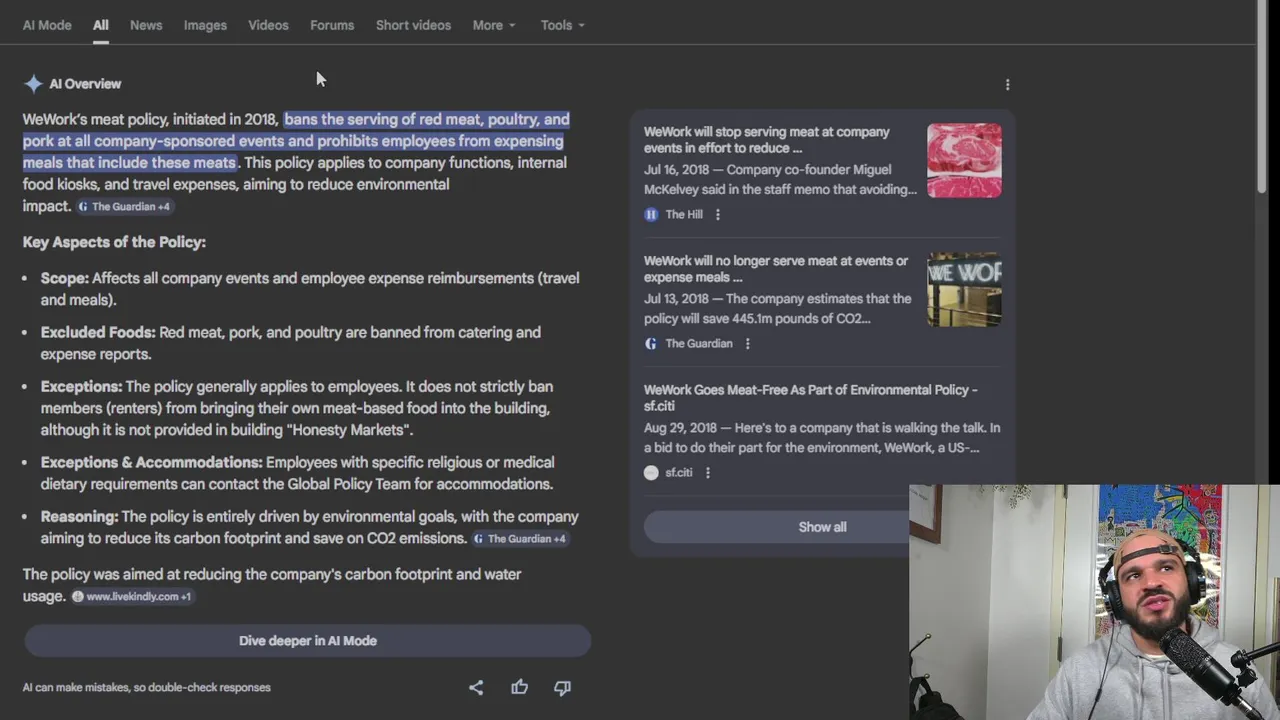Viewport: 1280px width, 720px height.
Task: Click the 'Excluded Foods:' bullet label
Action: coord(98,332)
